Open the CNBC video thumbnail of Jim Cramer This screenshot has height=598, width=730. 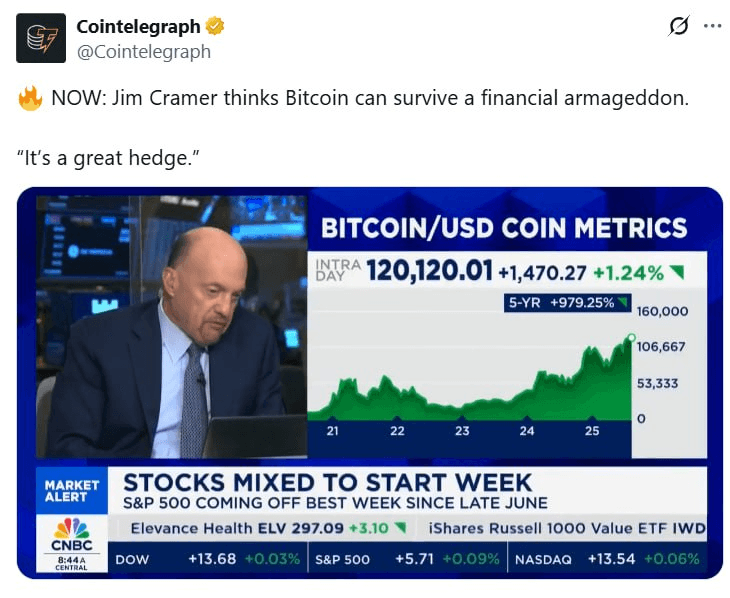pos(370,383)
